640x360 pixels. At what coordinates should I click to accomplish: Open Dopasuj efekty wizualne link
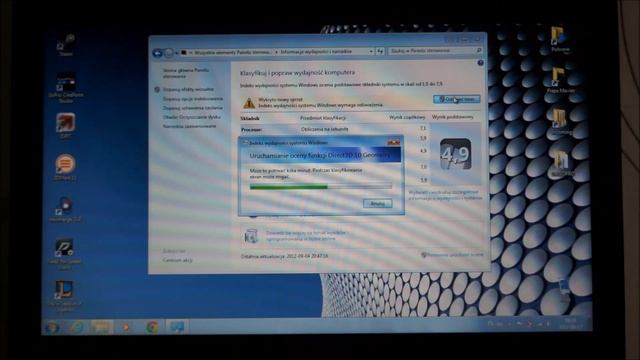click(189, 89)
